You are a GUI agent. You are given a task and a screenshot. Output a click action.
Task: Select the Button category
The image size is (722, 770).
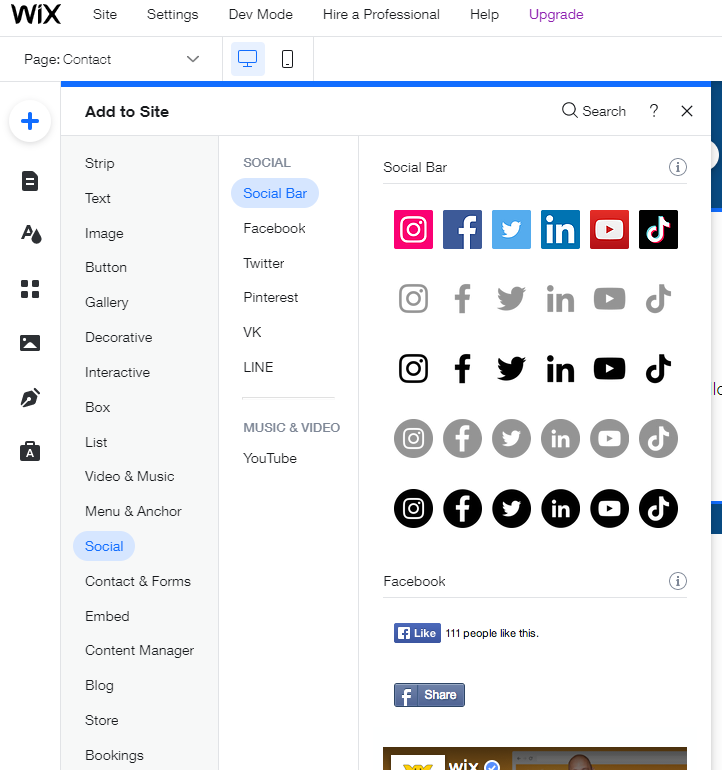(106, 267)
